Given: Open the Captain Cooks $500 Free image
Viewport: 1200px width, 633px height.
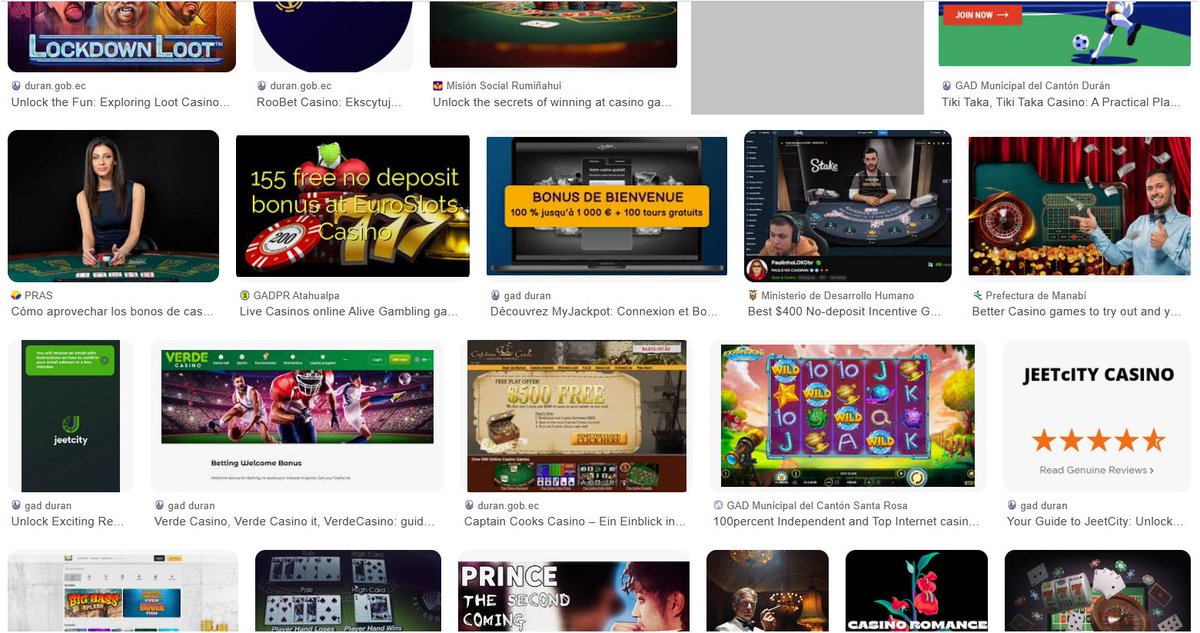Looking at the screenshot, I should coord(577,416).
